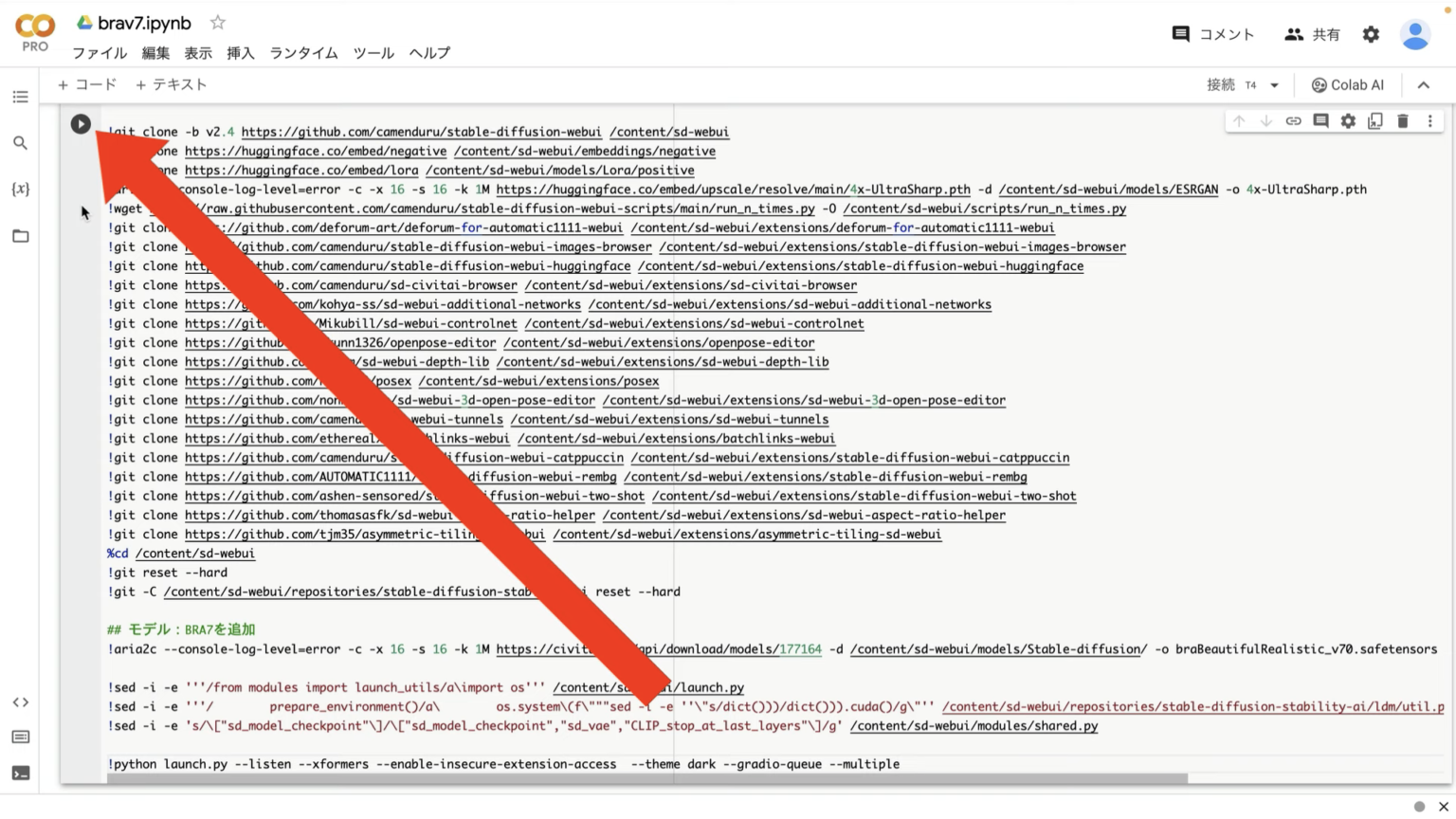Add a comment to the cell
This screenshot has width=1456, height=819.
point(1320,120)
